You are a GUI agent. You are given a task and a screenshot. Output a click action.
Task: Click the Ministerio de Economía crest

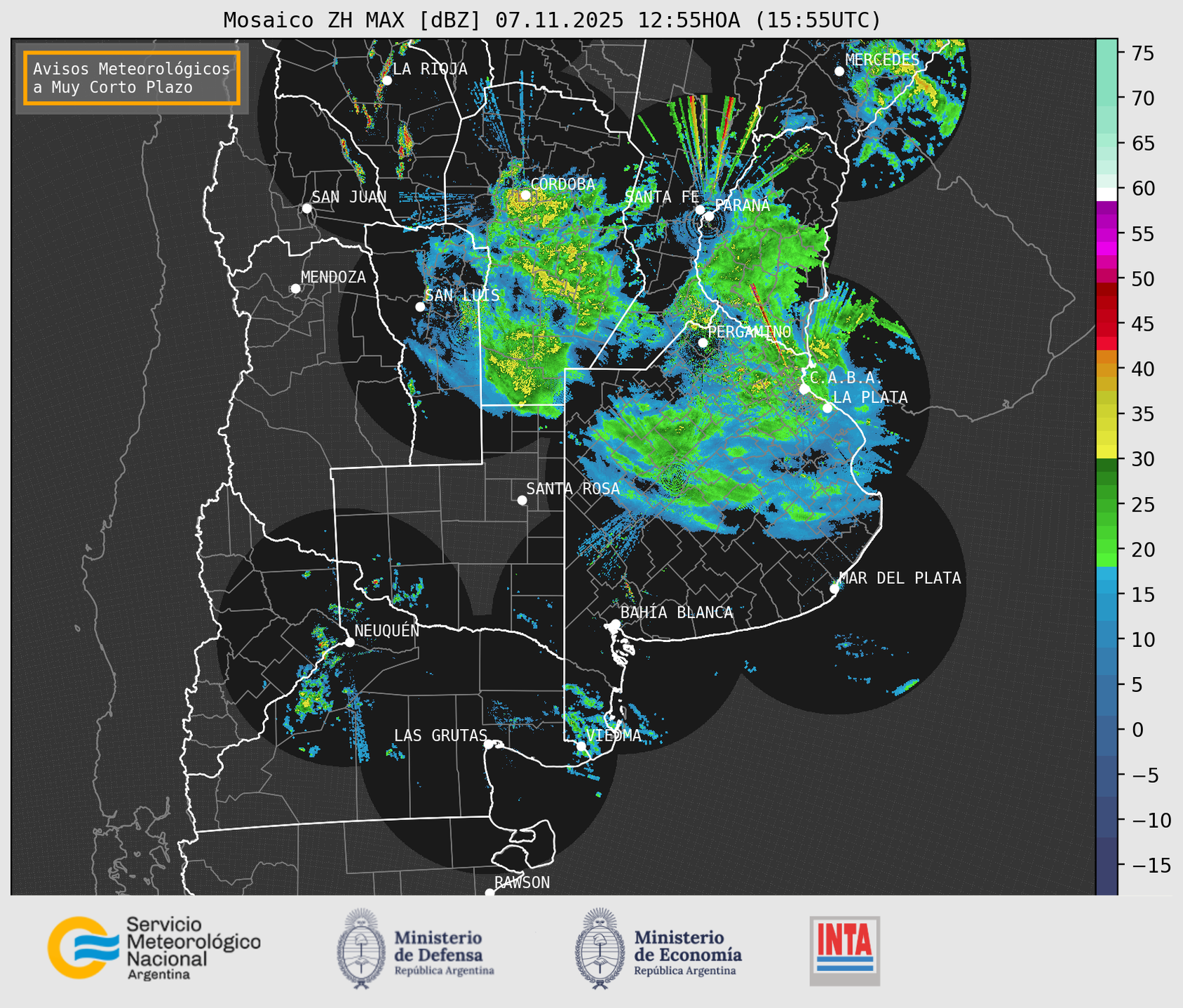[600, 948]
